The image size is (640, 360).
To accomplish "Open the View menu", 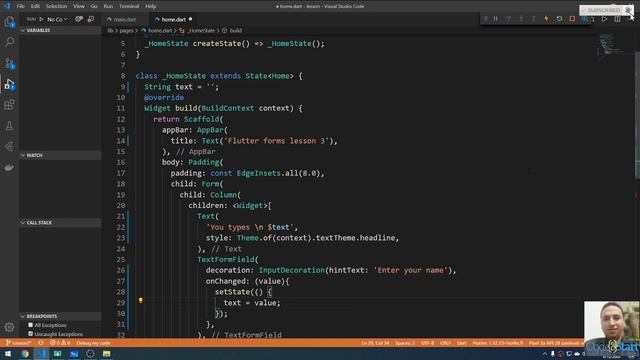I will [x=79, y=6].
